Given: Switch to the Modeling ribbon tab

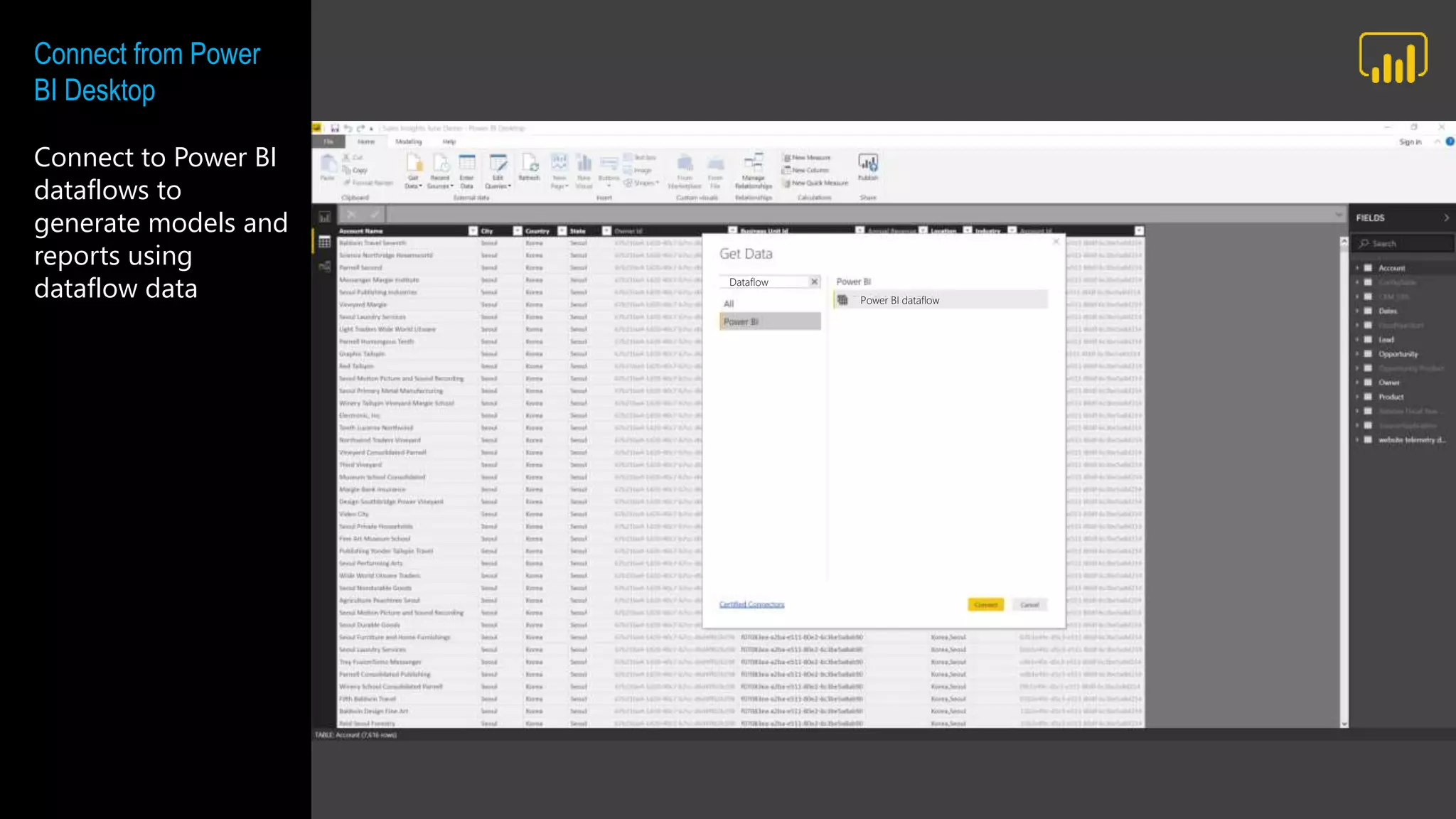Looking at the screenshot, I should point(408,141).
